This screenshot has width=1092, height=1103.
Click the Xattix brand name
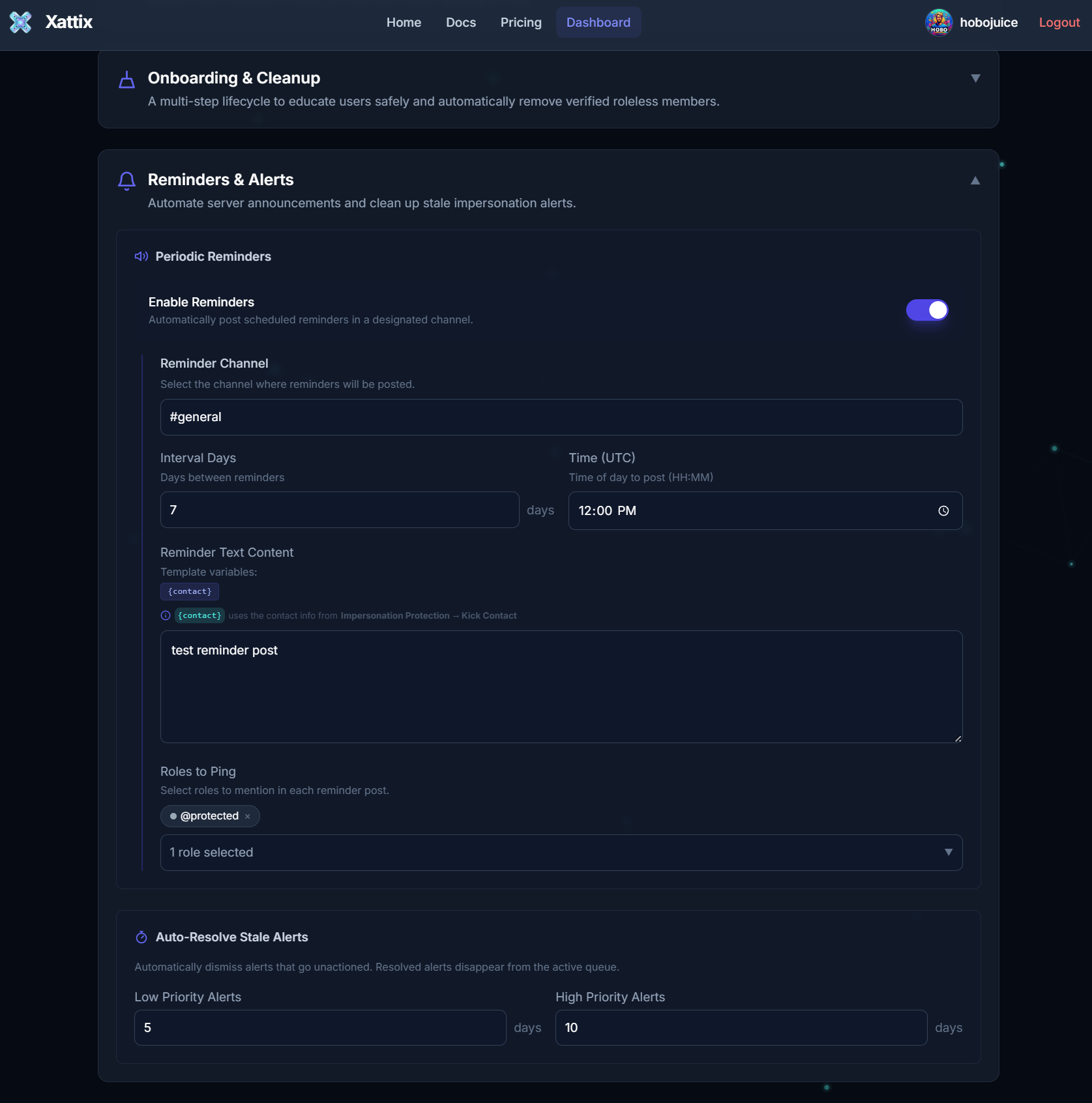pyautogui.click(x=69, y=22)
